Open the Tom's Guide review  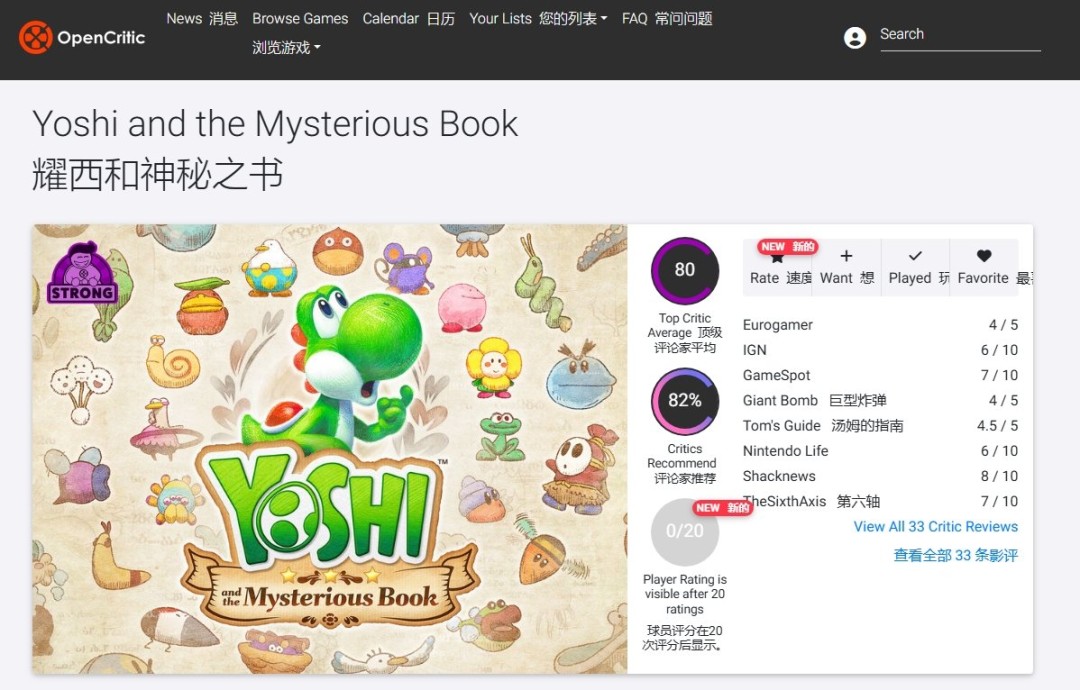tap(822, 426)
